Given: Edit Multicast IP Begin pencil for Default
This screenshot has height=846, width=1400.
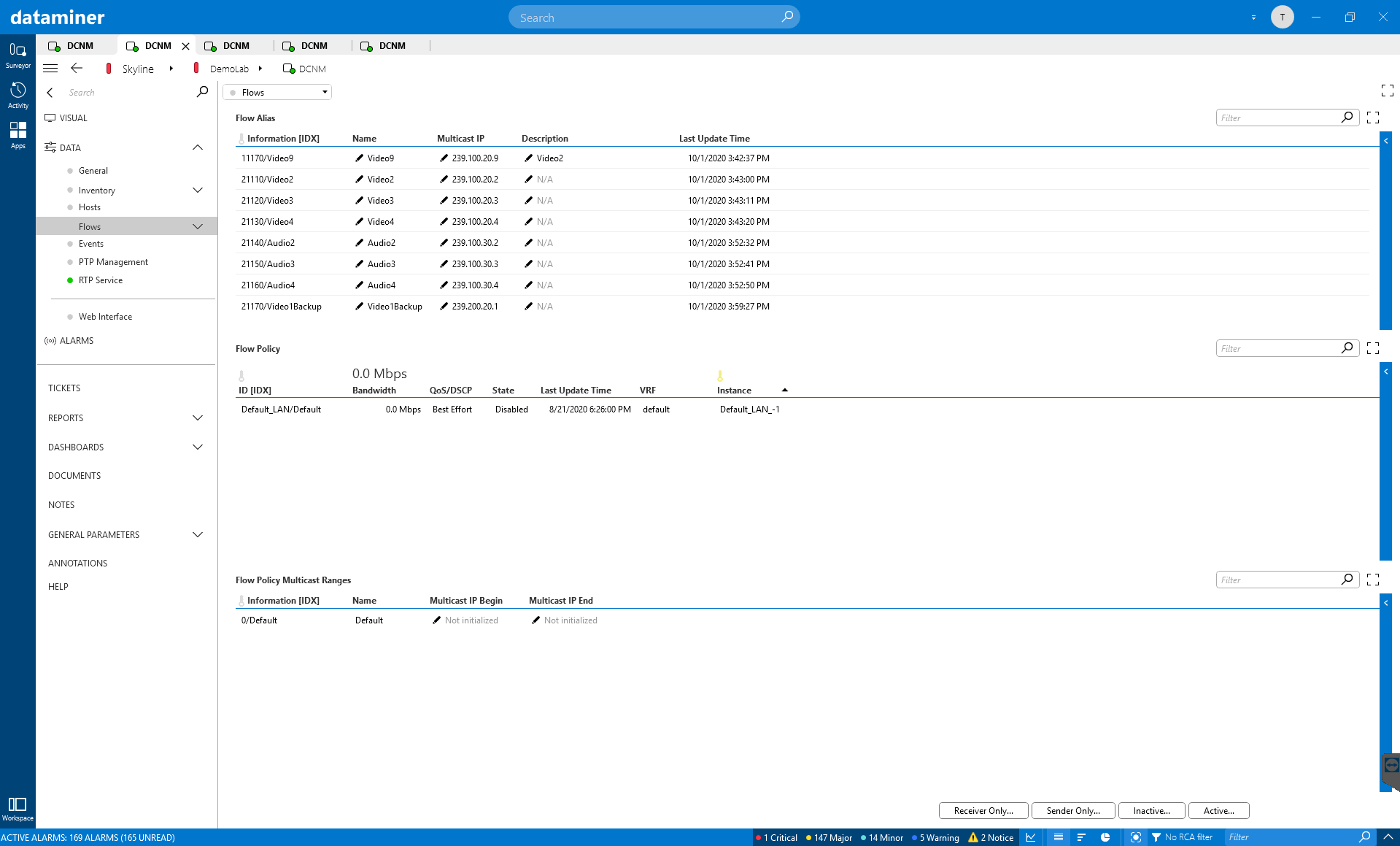Looking at the screenshot, I should point(436,620).
